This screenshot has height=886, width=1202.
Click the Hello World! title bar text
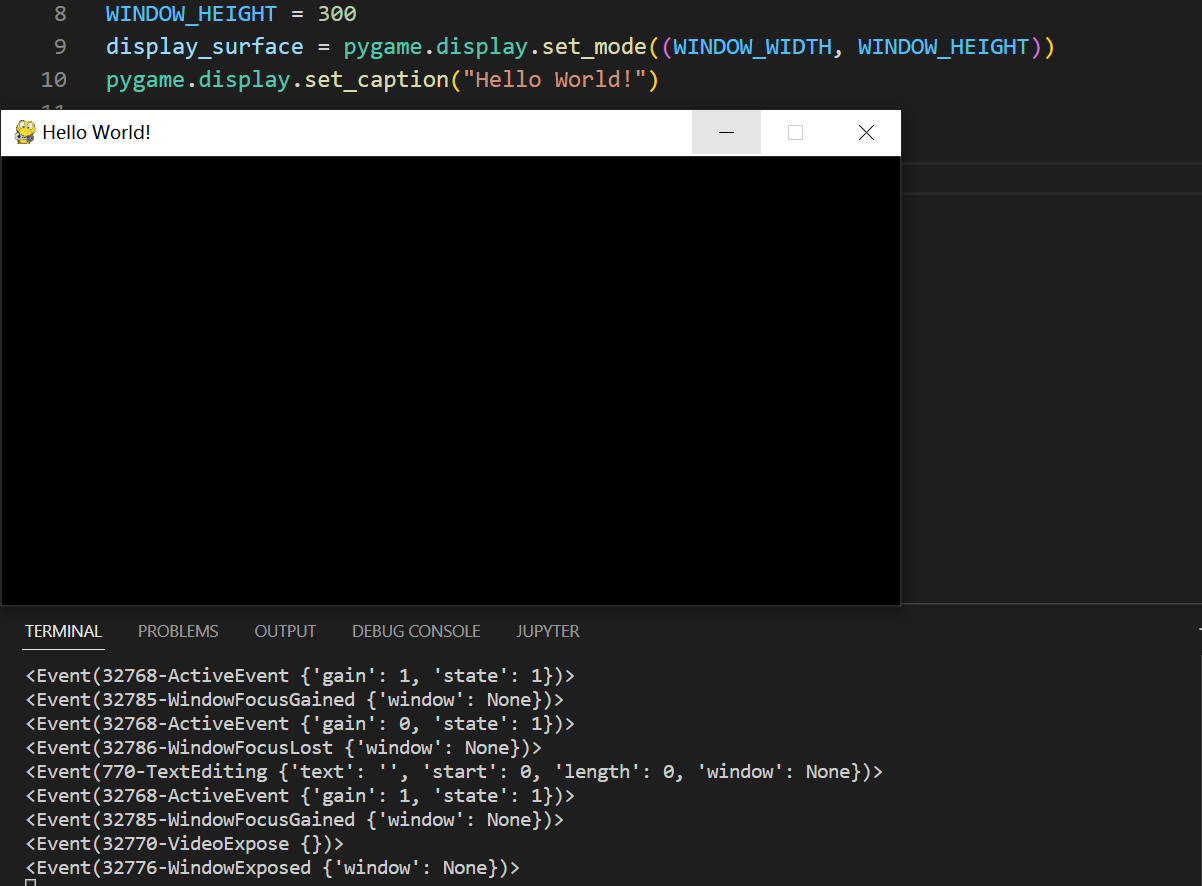tap(97, 133)
